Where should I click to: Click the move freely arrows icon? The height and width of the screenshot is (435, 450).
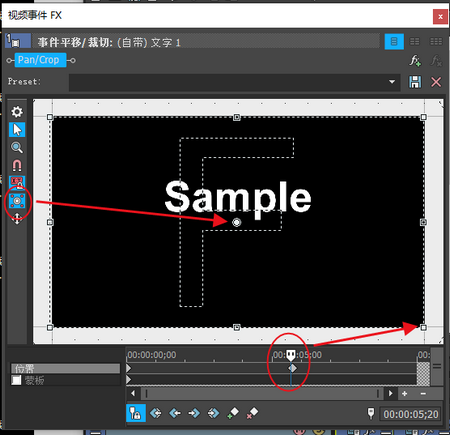pyautogui.click(x=17, y=218)
